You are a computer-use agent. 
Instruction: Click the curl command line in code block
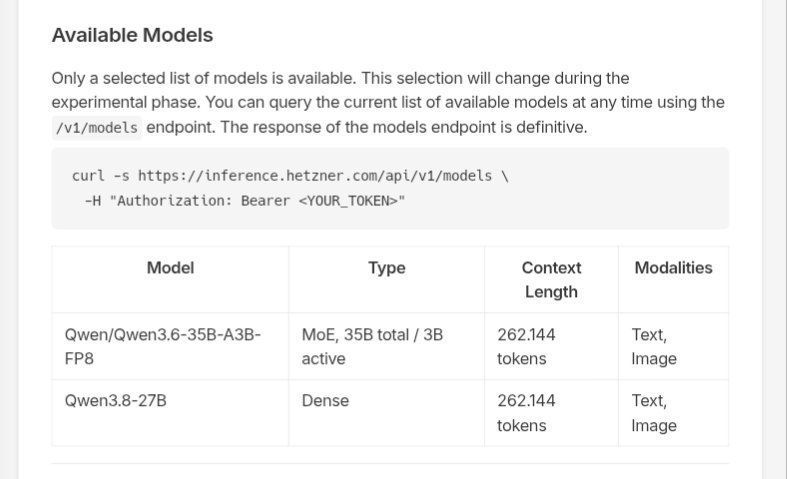pos(290,176)
